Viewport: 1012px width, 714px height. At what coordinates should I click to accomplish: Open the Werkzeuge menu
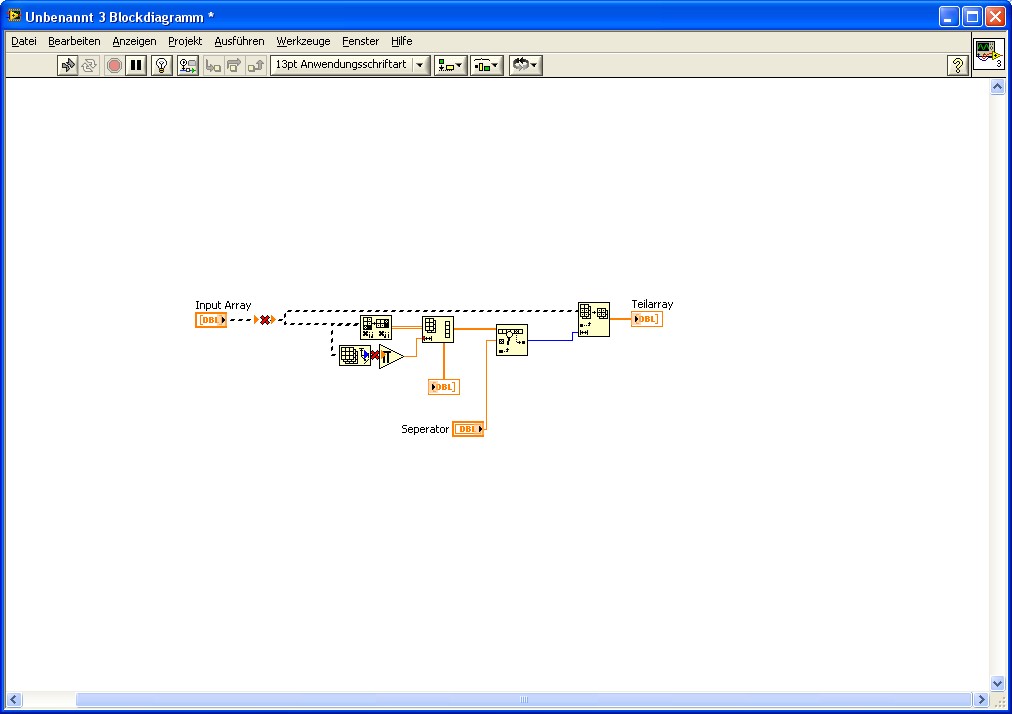(303, 41)
